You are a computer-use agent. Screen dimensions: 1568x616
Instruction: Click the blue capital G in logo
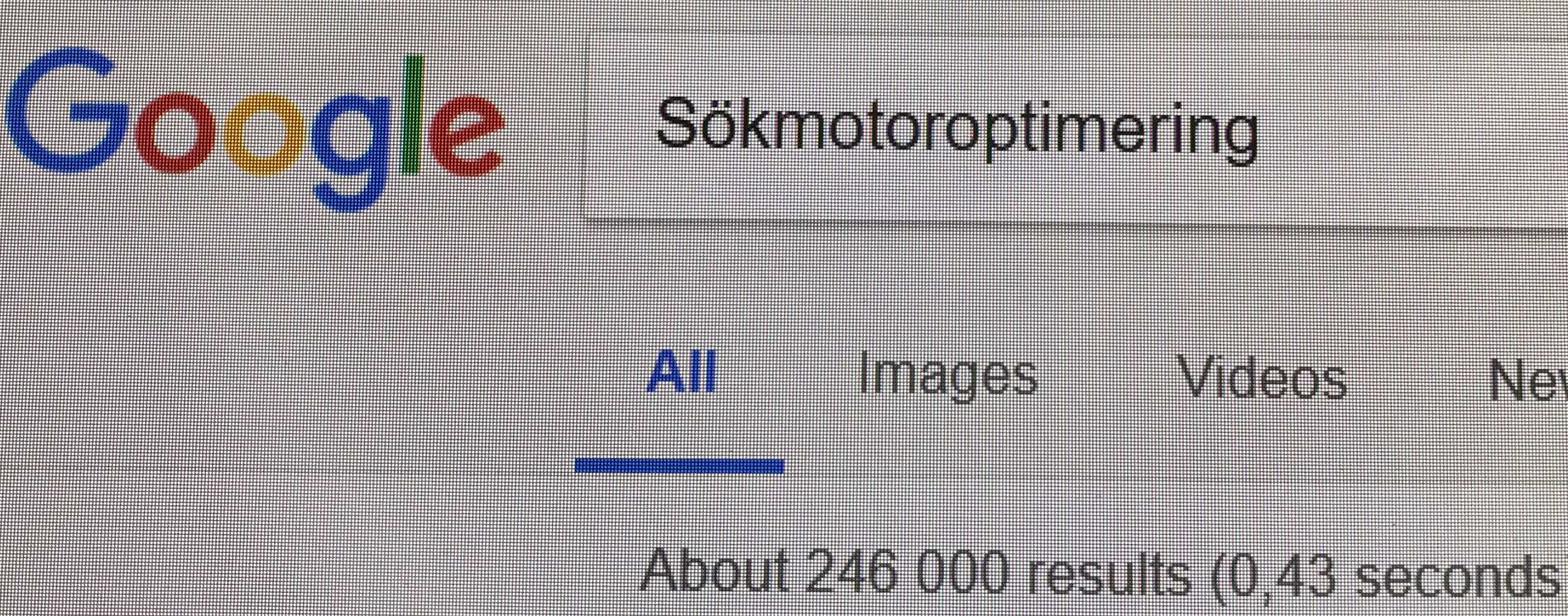click(x=68, y=111)
